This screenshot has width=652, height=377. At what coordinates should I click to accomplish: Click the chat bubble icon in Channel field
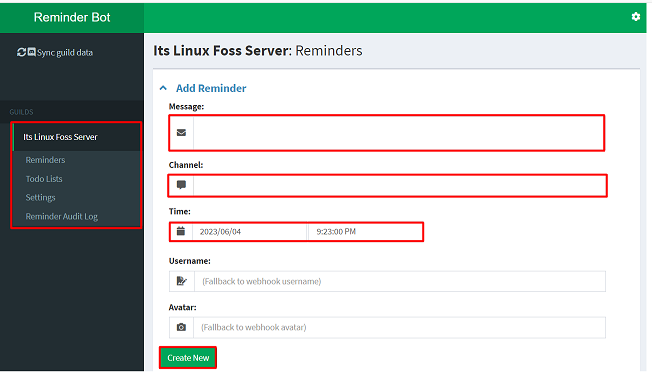(181, 185)
